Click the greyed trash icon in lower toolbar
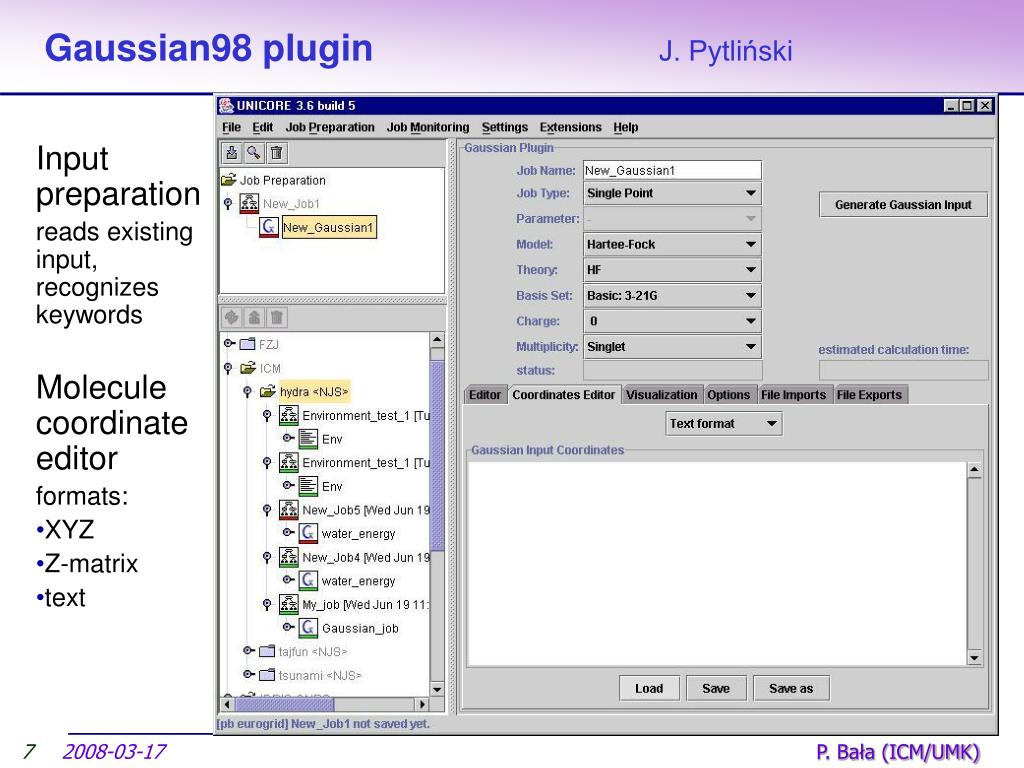This screenshot has width=1024, height=768. [x=276, y=317]
